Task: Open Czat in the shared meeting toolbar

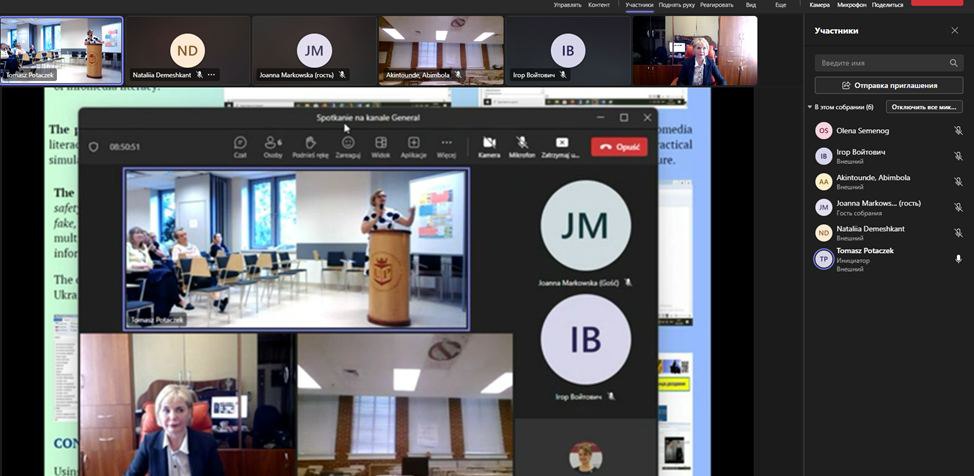Action: 240,146
